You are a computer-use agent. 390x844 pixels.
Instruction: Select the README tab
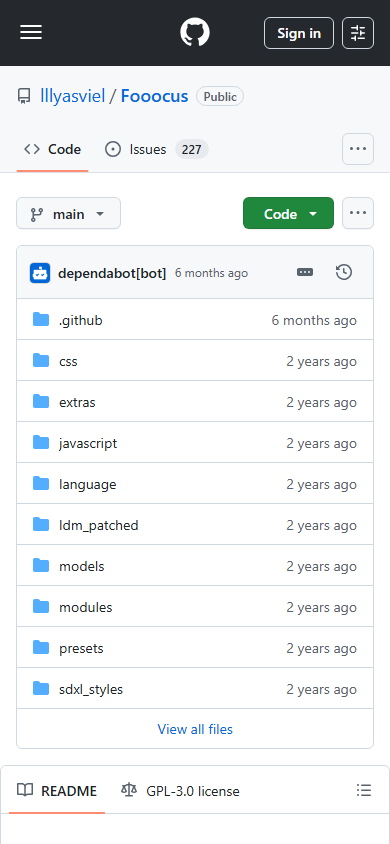(x=57, y=791)
